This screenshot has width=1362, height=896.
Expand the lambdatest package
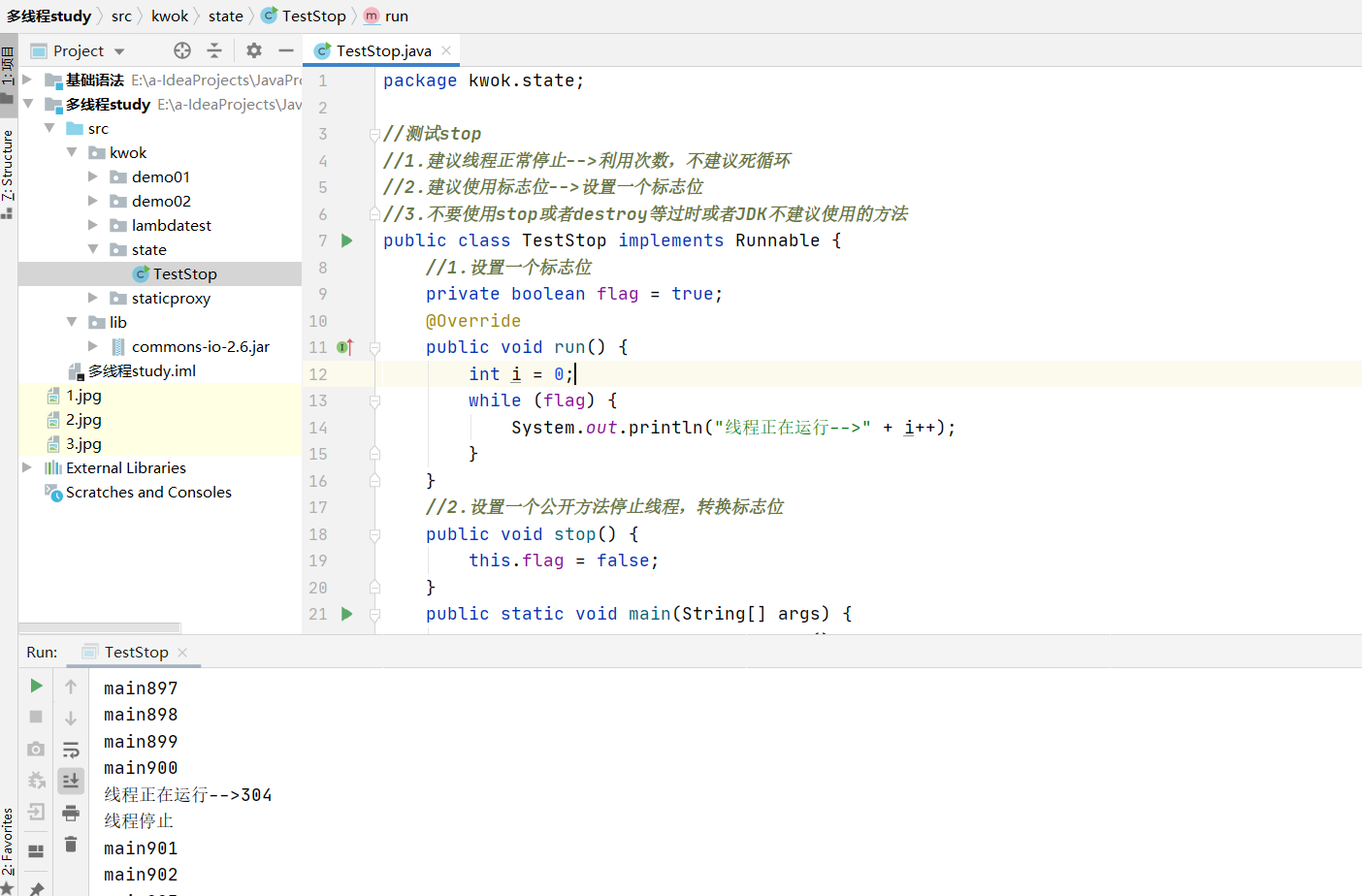click(93, 225)
